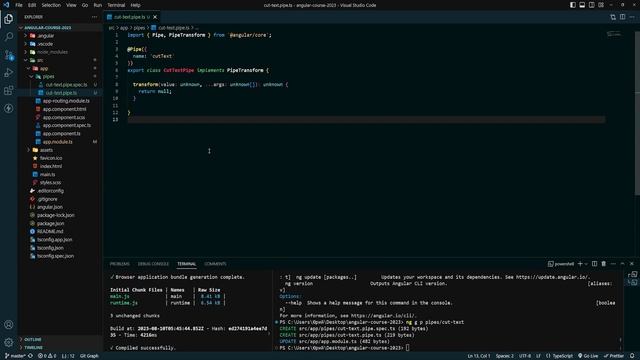Screen dimensions: 640x360
Task: Open the Extensions view
Action: pos(9,91)
